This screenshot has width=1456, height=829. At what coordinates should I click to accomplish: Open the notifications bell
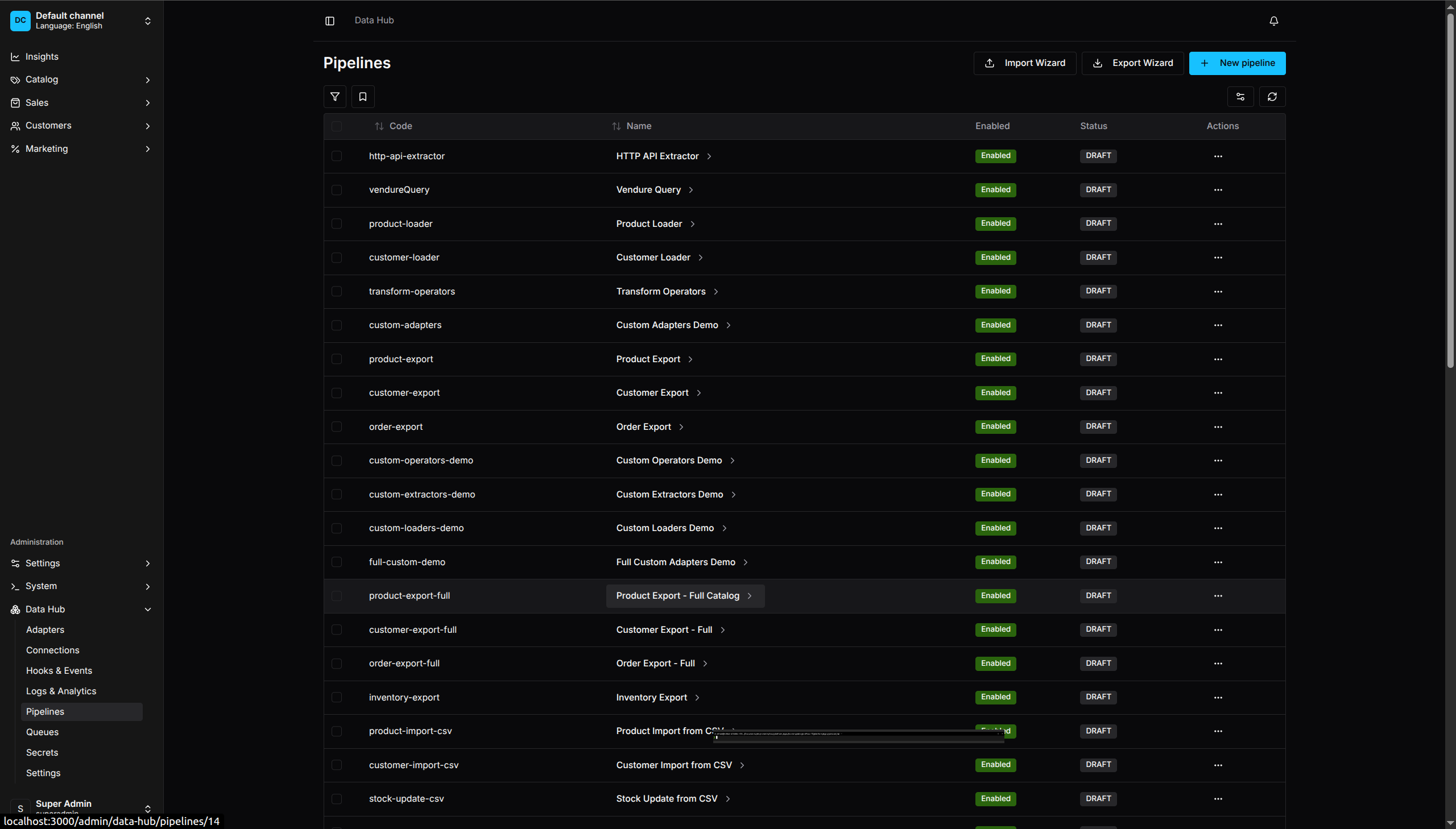coord(1273,20)
